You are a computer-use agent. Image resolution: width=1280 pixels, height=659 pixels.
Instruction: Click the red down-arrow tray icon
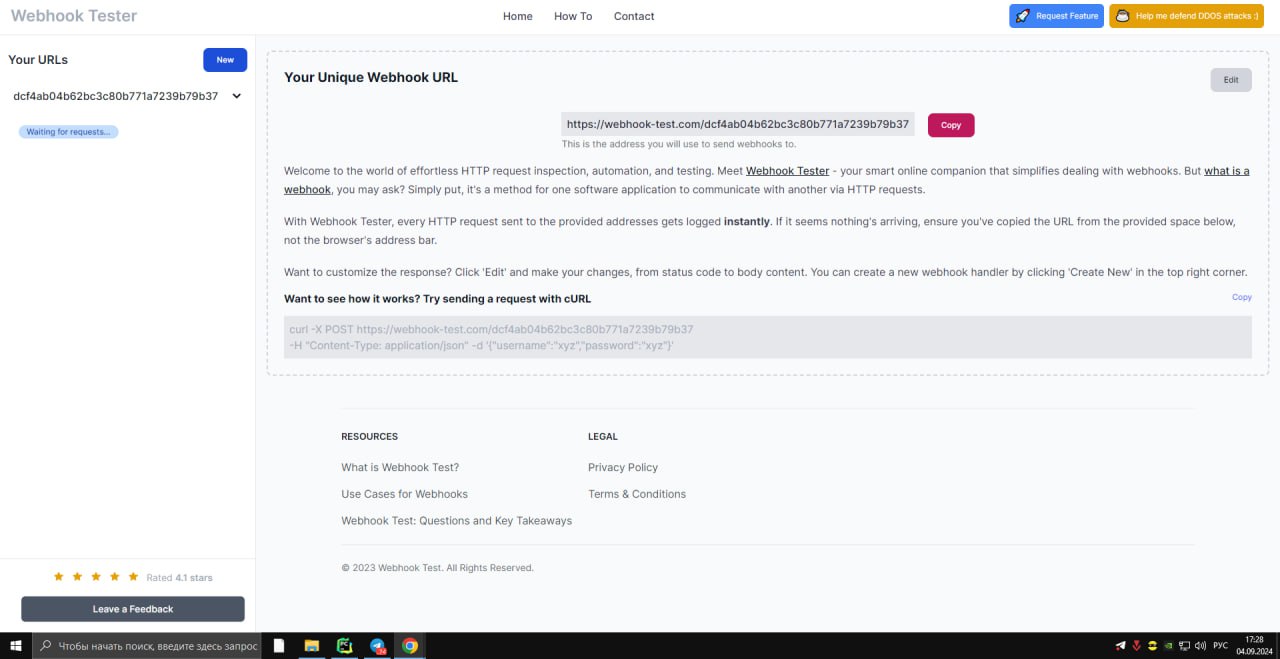coord(1137,646)
